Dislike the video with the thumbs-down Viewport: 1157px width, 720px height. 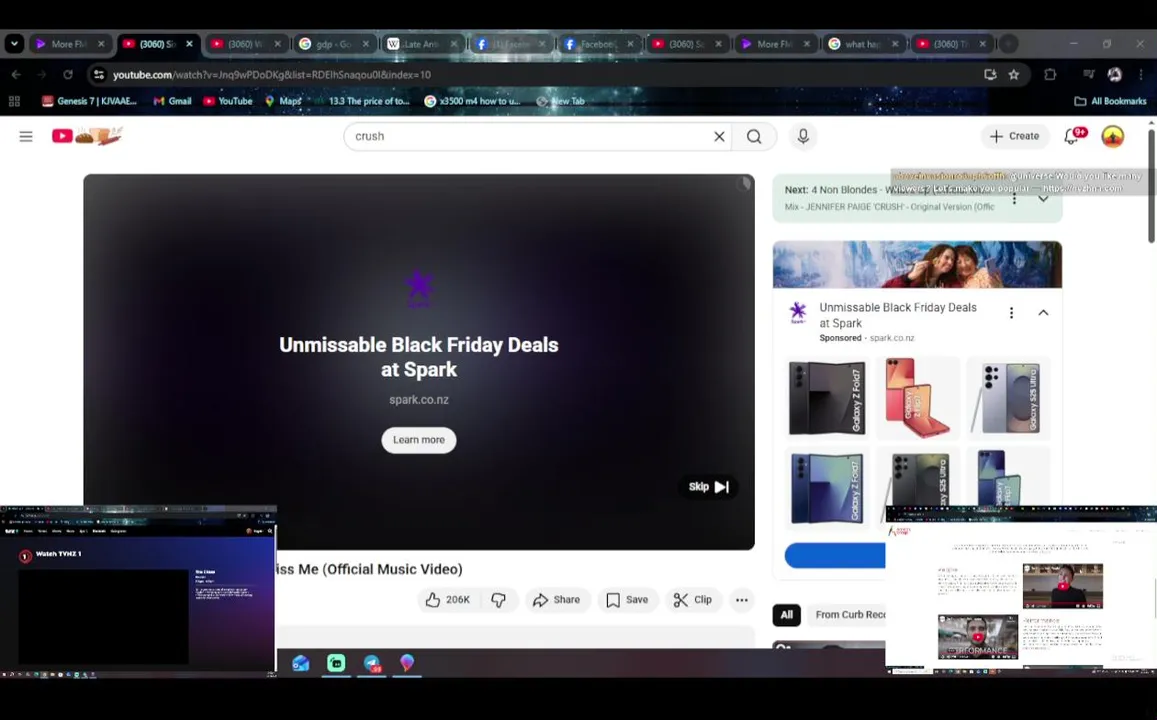499,600
